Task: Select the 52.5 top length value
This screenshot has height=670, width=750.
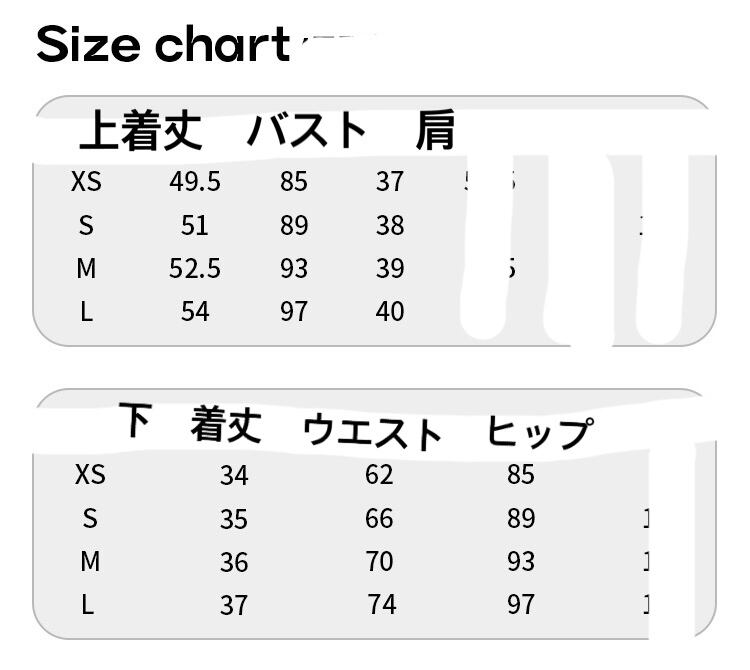Action: click(195, 268)
